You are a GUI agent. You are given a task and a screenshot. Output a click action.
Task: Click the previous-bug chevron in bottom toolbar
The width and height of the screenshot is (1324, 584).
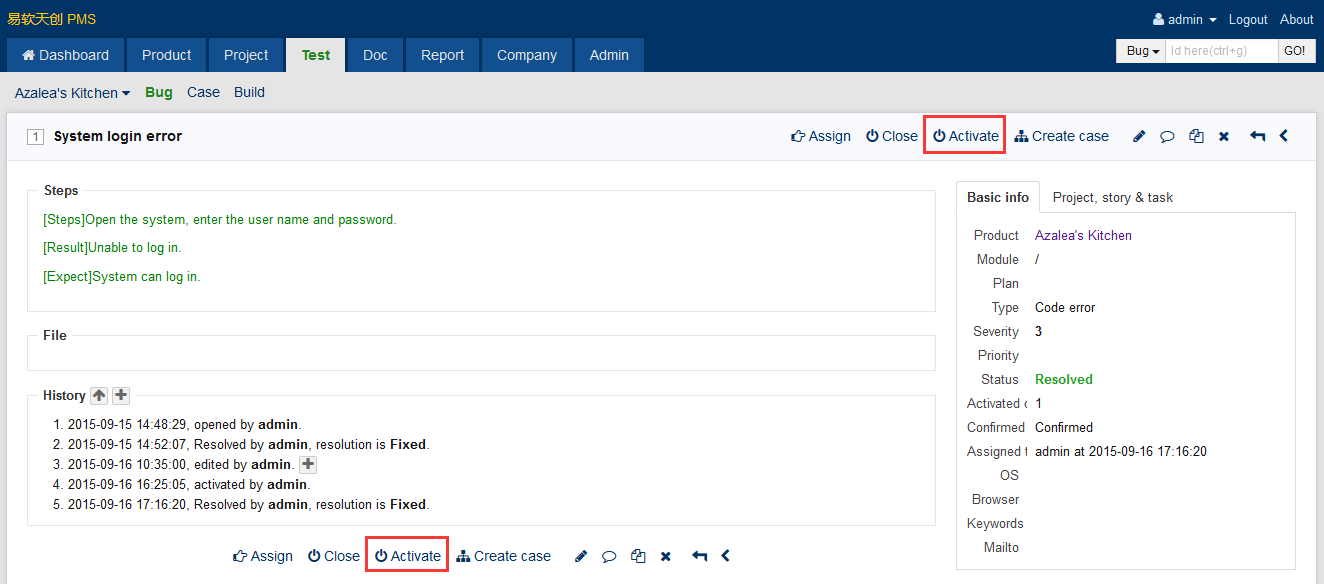click(726, 556)
